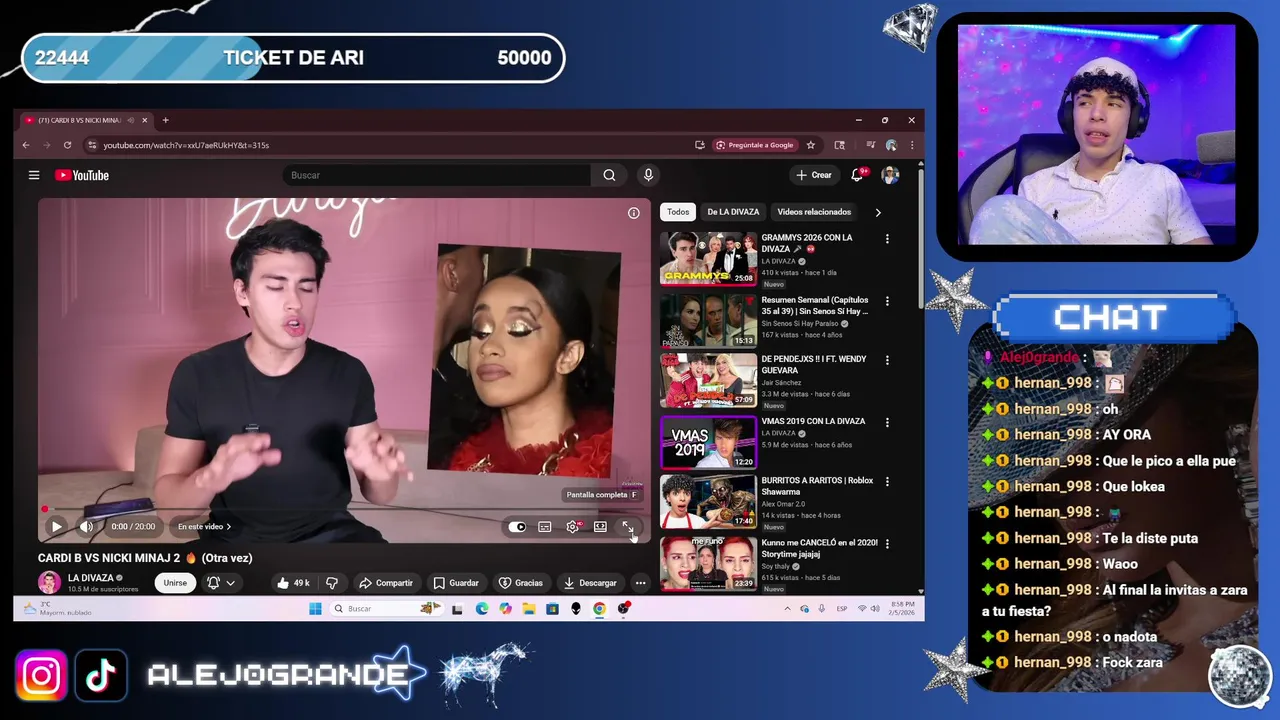This screenshot has width=1280, height=720.
Task: Toggle subtitles in the player
Action: coord(545,527)
